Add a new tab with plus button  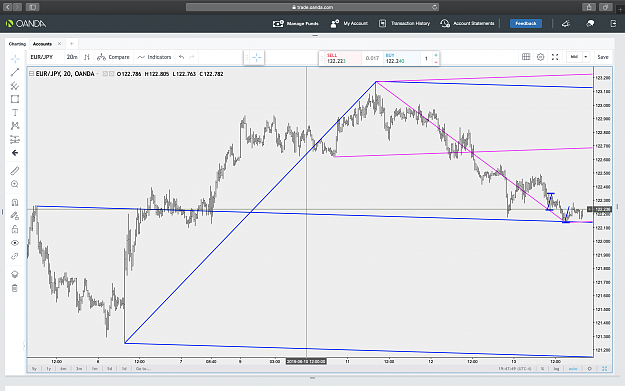click(72, 44)
